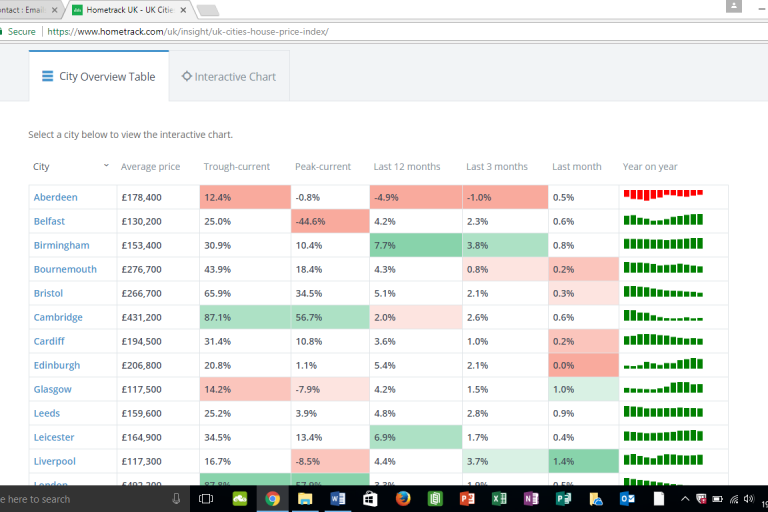Click Birmingham's year on year bar chart
This screenshot has width=768, height=512.
pos(663,245)
